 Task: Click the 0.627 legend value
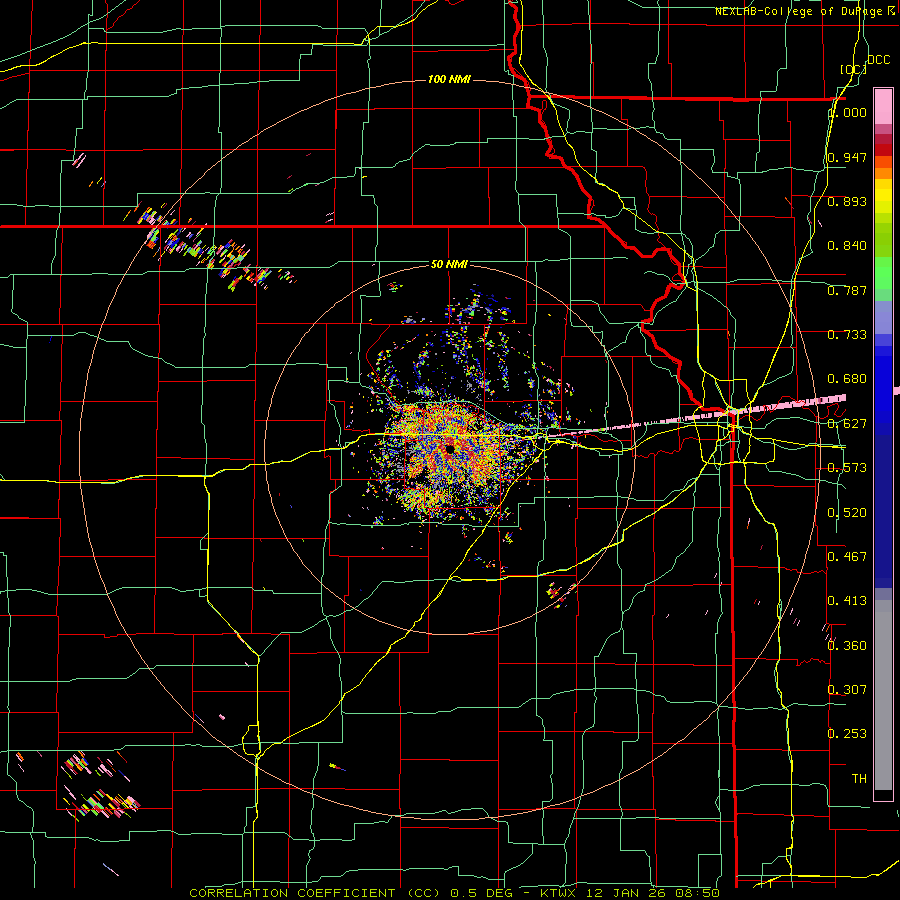(x=847, y=424)
